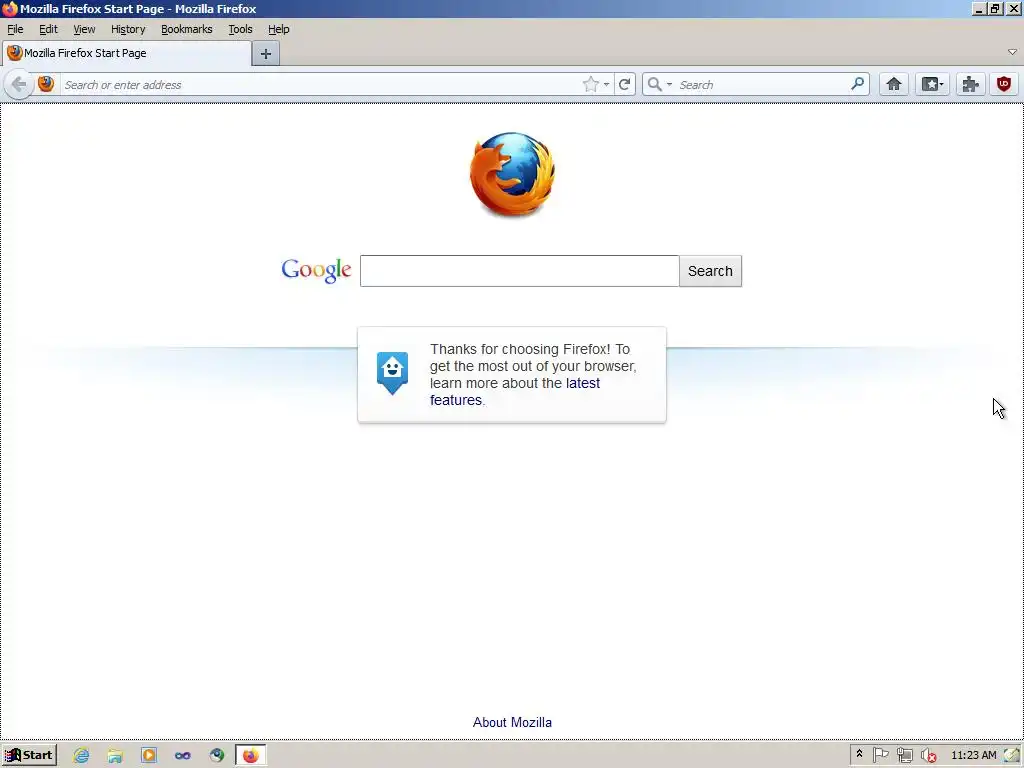
Task: Open the Tools menu
Action: coord(240,29)
